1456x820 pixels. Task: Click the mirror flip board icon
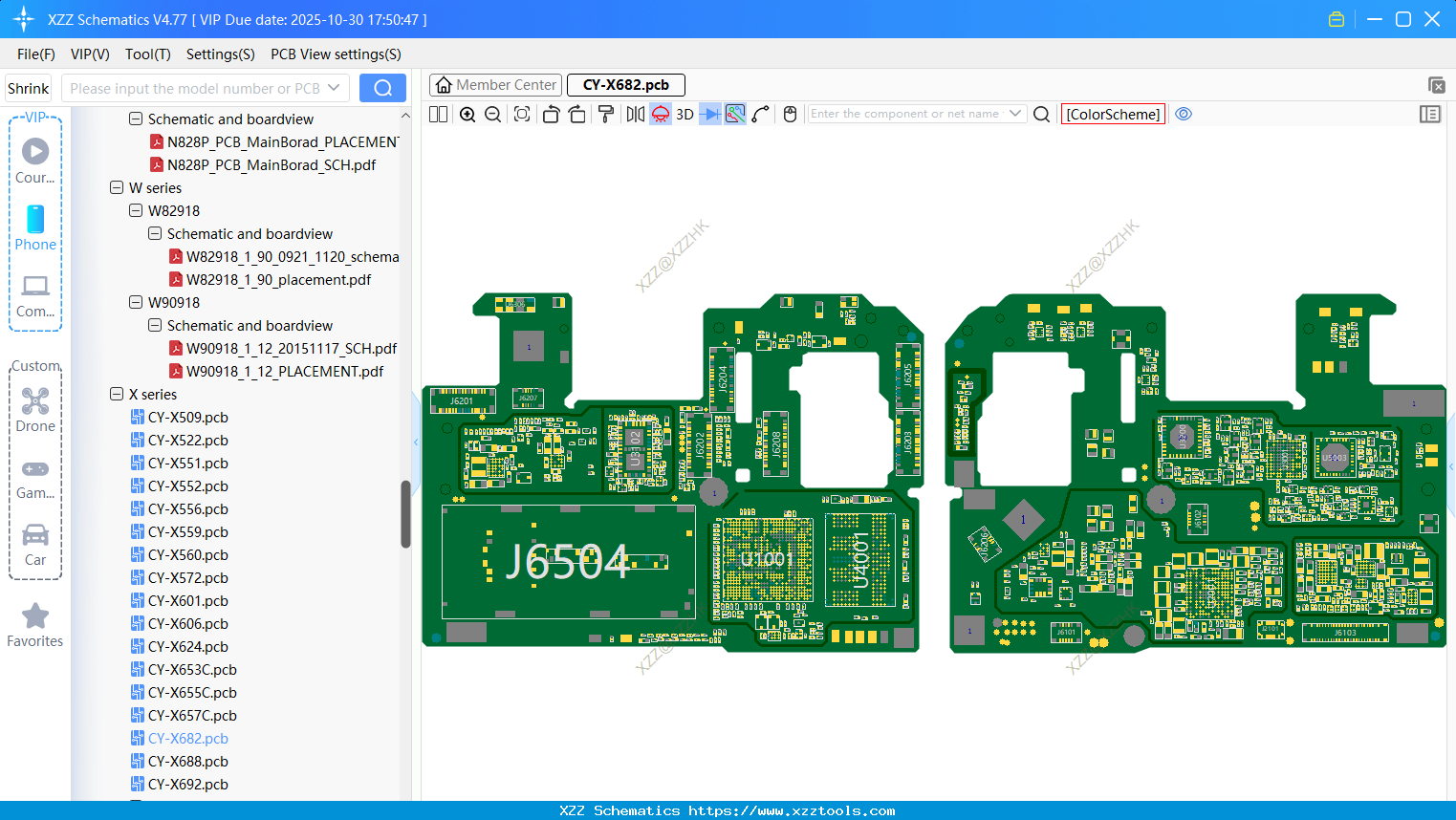point(635,115)
